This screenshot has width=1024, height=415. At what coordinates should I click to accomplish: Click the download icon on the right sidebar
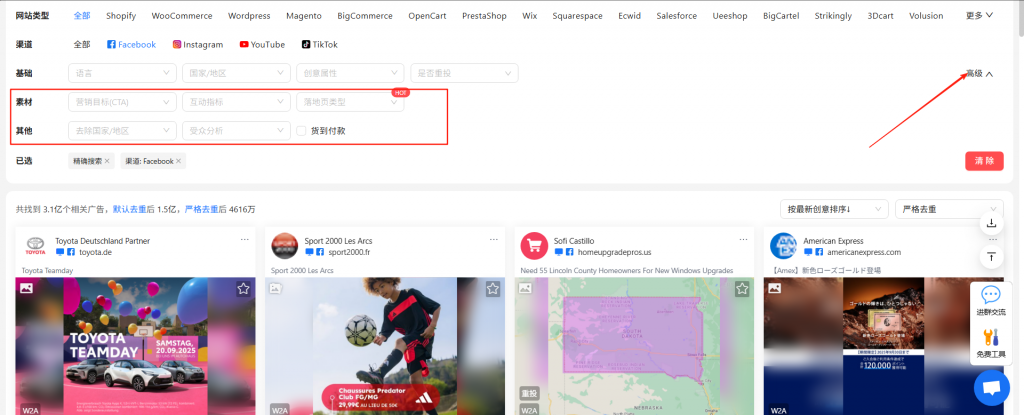click(991, 223)
